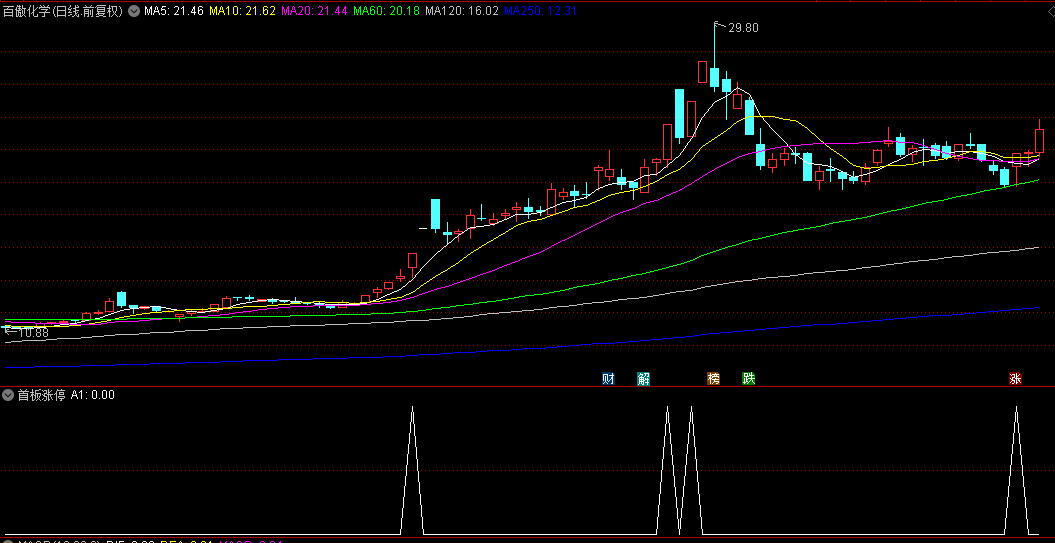Click the 跌 limit-down event marker
Viewport: 1055px width, 543px height.
pos(748,379)
